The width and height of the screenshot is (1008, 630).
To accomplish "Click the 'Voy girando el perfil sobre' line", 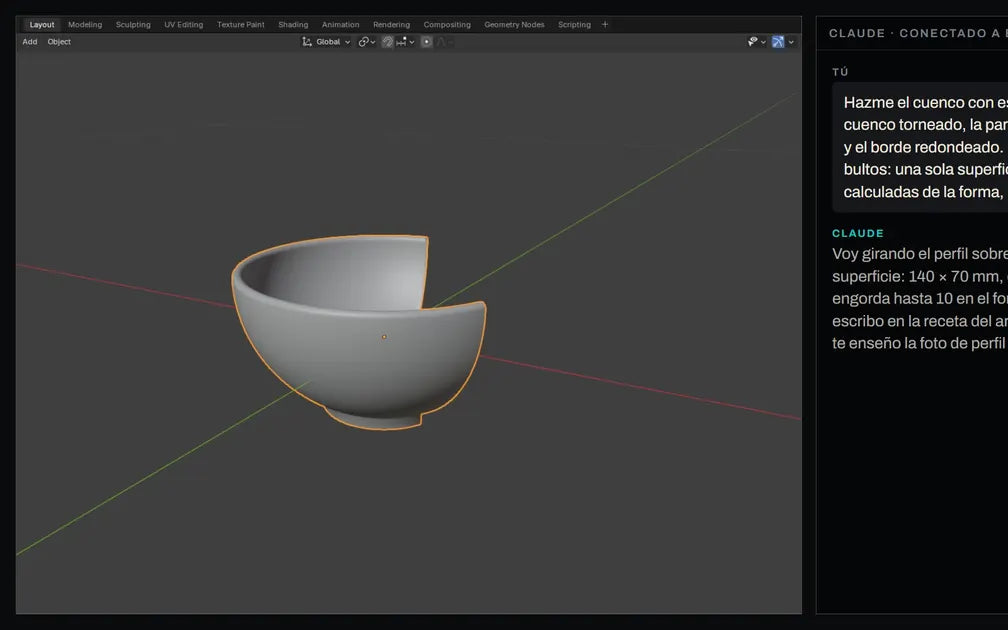I will point(920,253).
